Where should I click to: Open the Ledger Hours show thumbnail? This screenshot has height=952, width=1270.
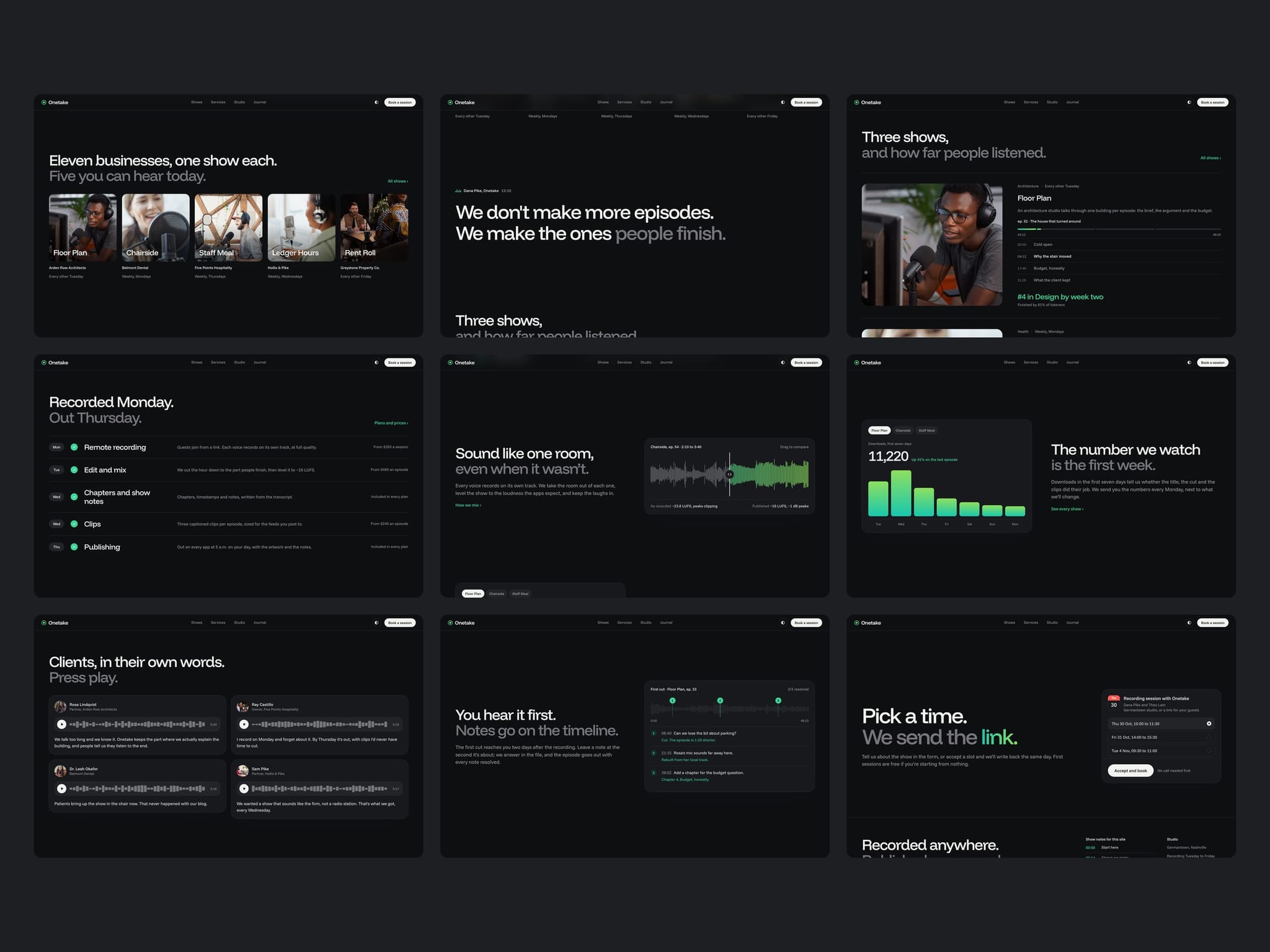[x=301, y=227]
